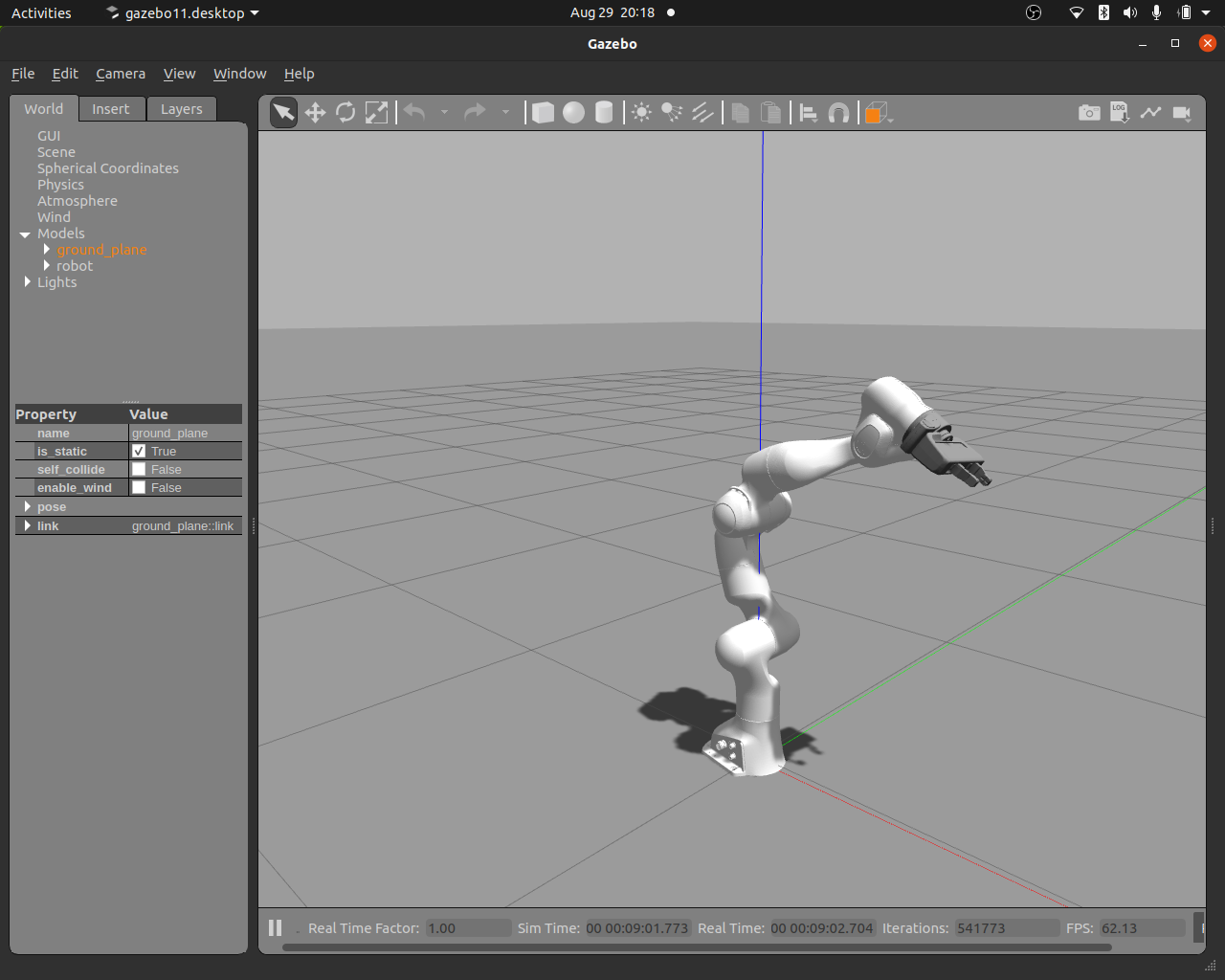Toggle the is_static checkbox
The width and height of the screenshot is (1225, 980).
click(x=140, y=451)
